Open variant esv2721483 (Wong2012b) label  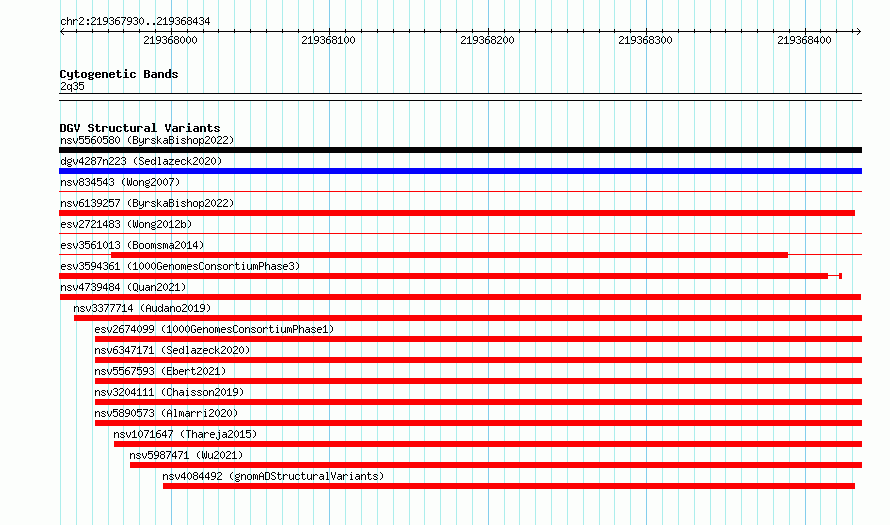point(126,224)
